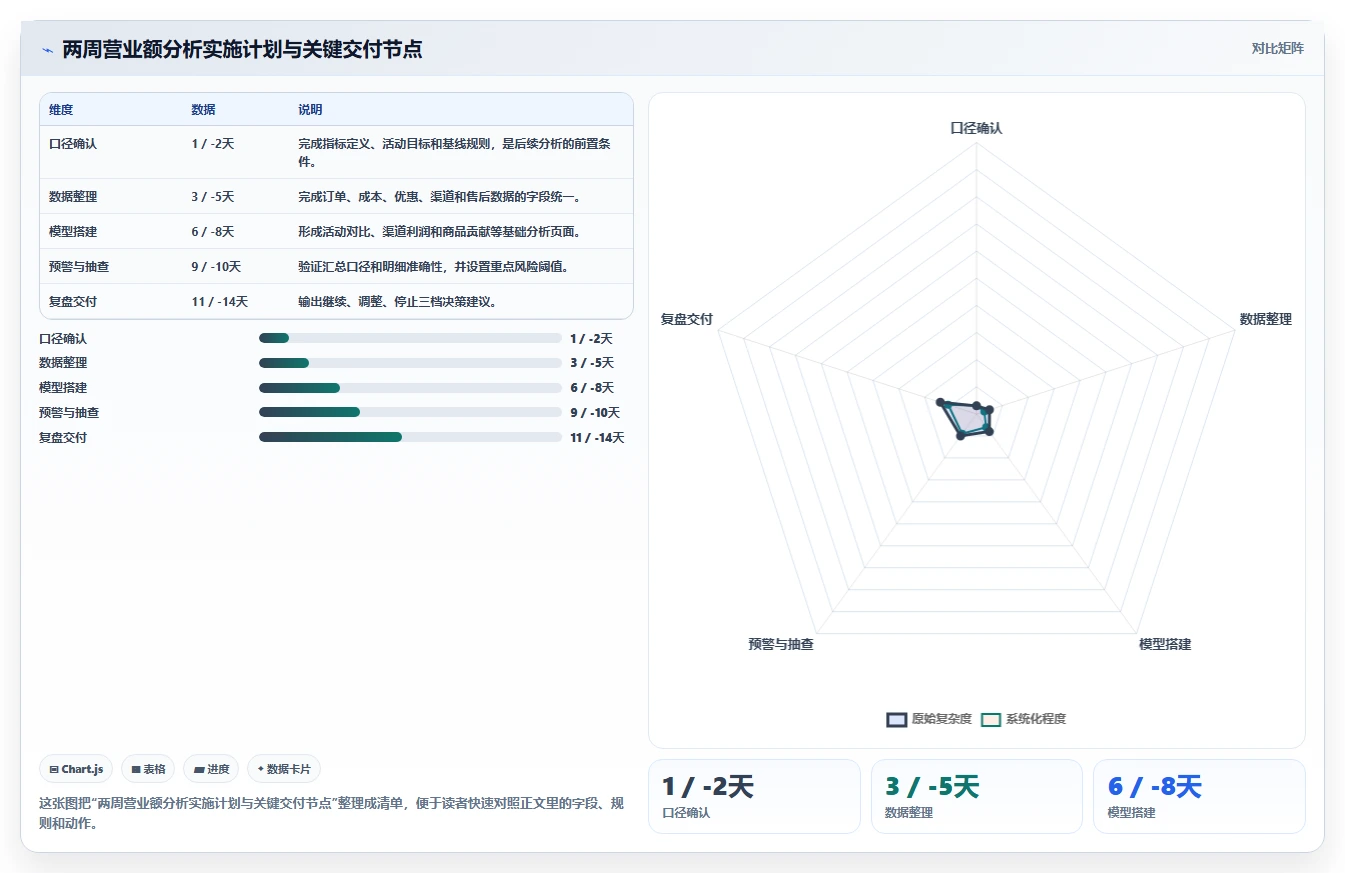
Task: Click the 说明 column header
Action: (310, 110)
